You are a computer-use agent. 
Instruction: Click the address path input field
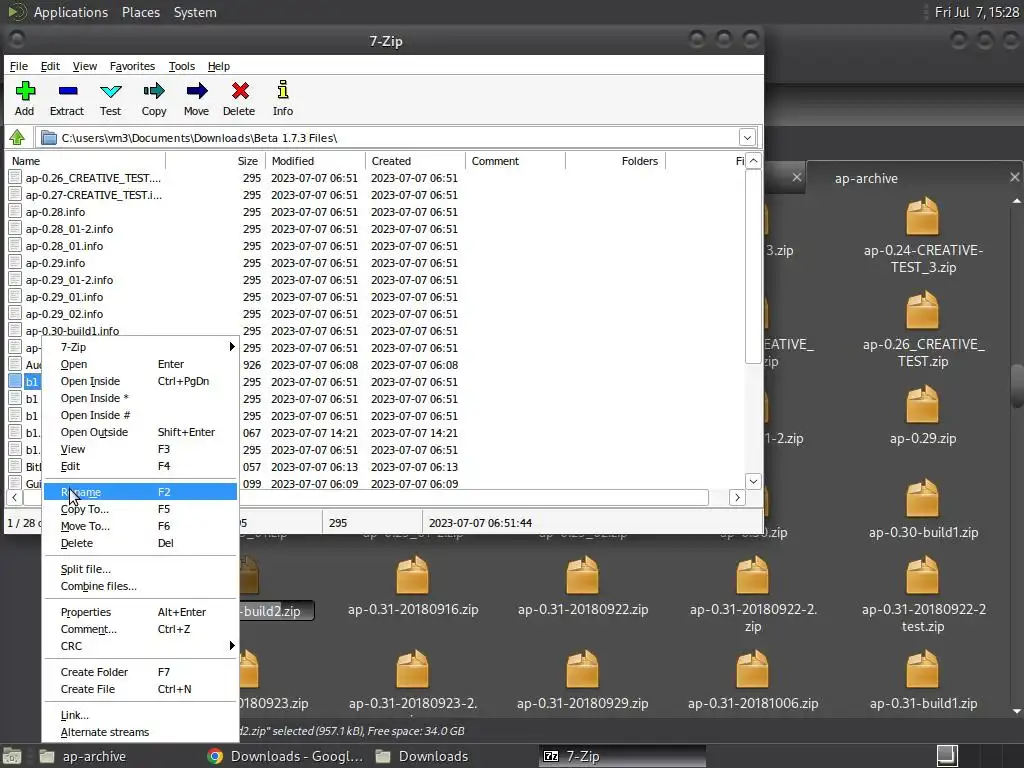point(388,138)
